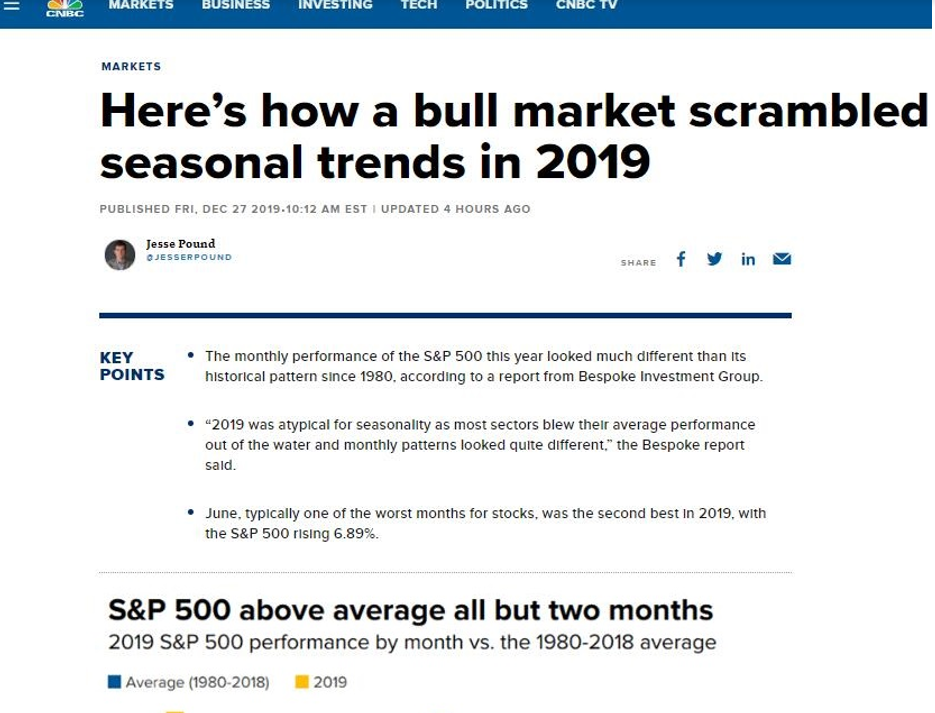935x713 pixels.
Task: Open the Politics navigation item
Action: click(496, 5)
